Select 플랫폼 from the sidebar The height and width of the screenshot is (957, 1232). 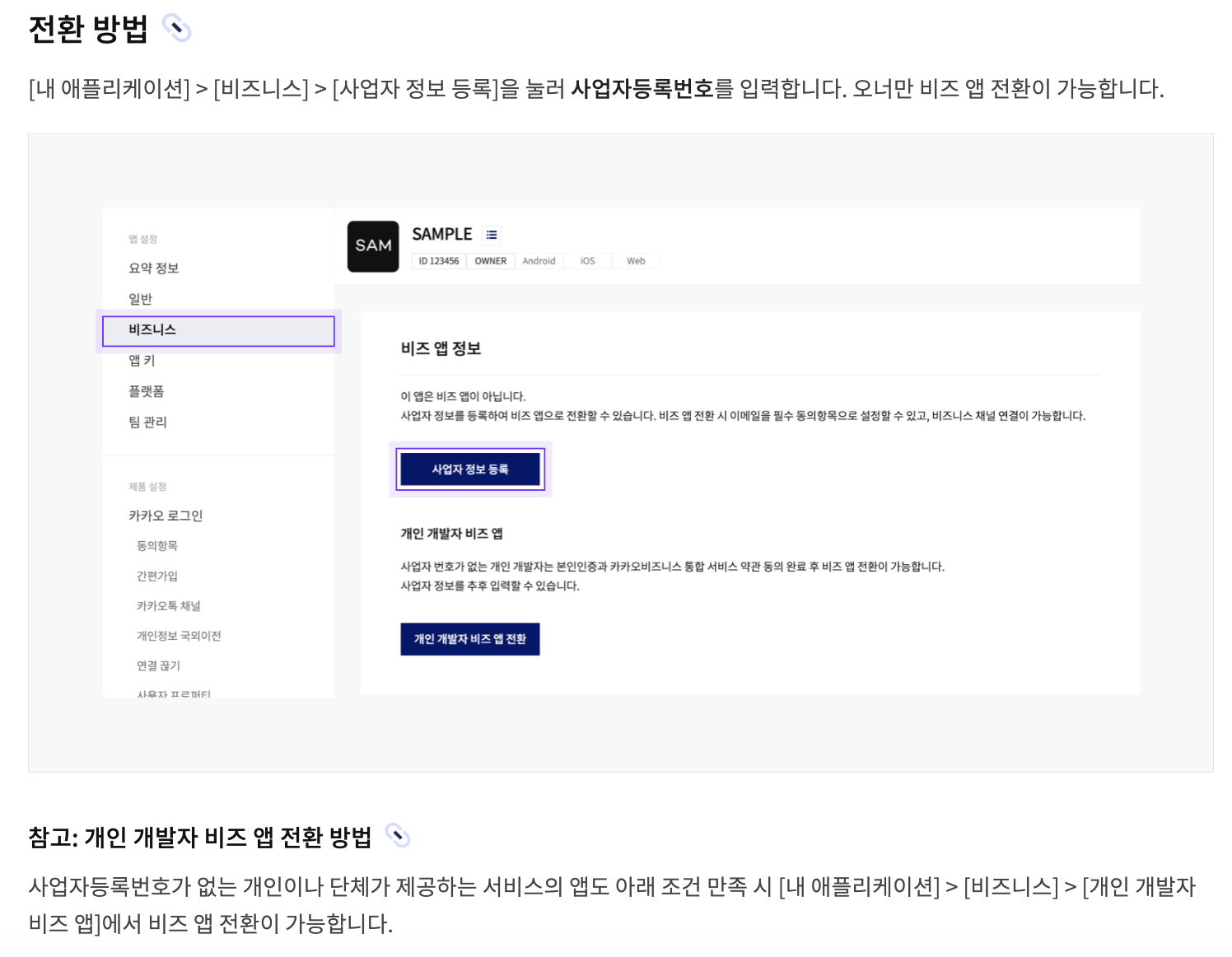(x=148, y=390)
